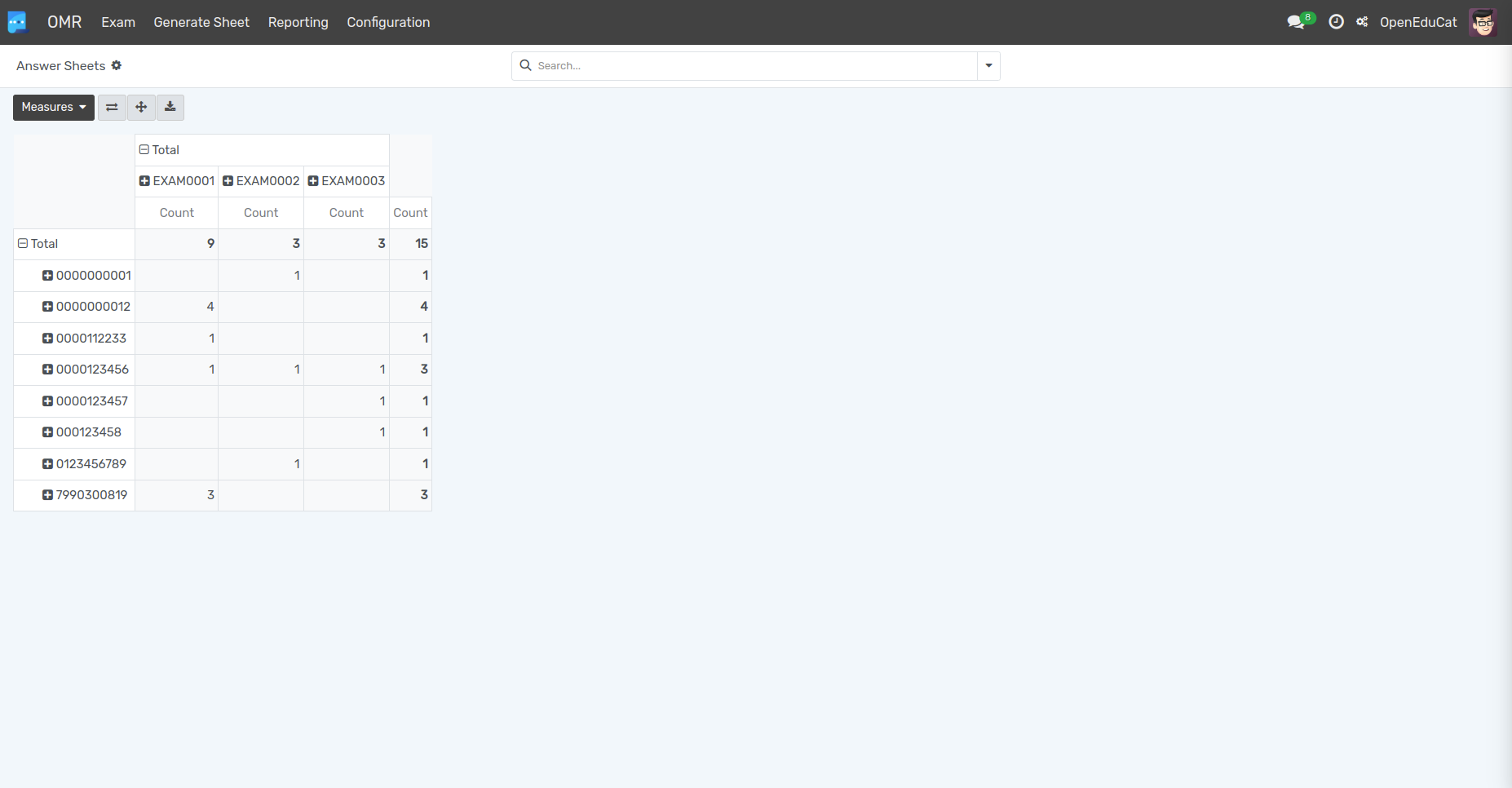The width and height of the screenshot is (1512, 788).
Task: Click the OpenEduCat company name
Action: pyautogui.click(x=1418, y=22)
